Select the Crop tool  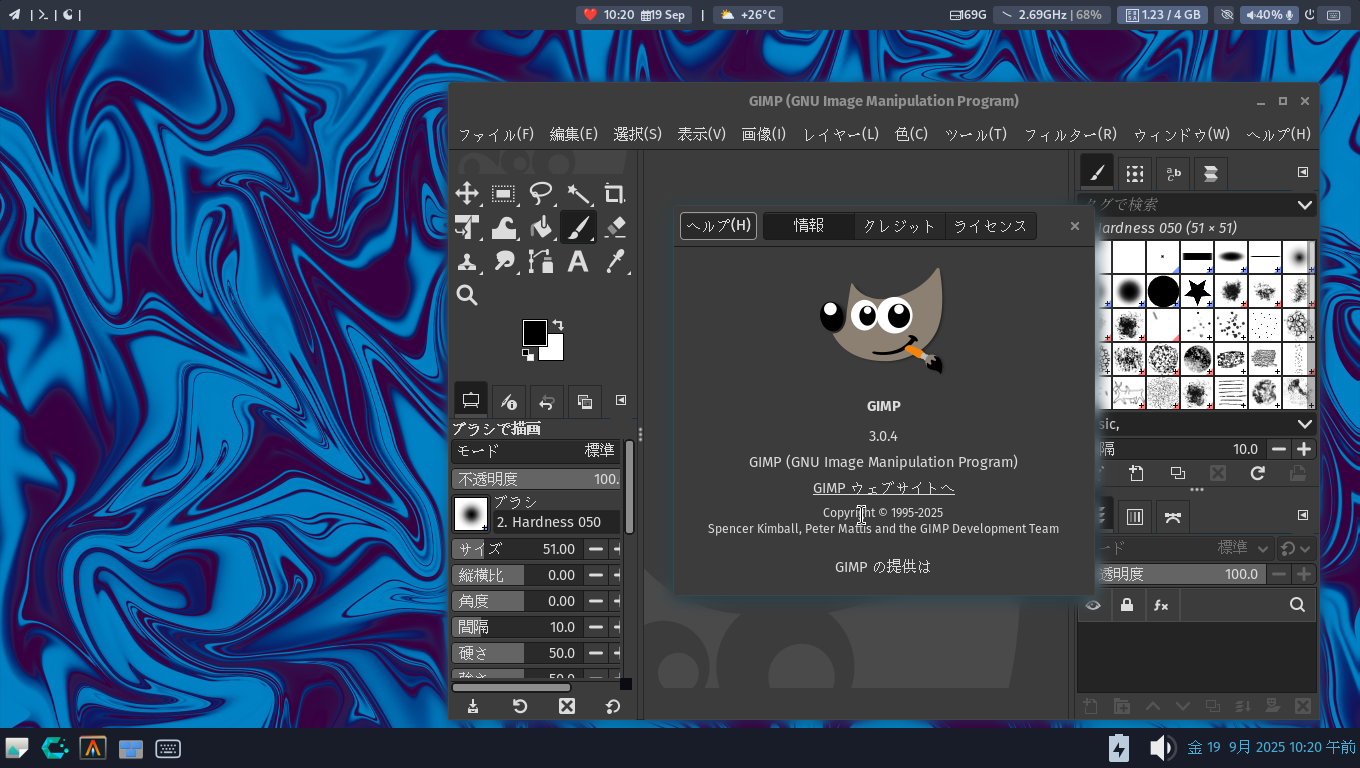click(615, 194)
